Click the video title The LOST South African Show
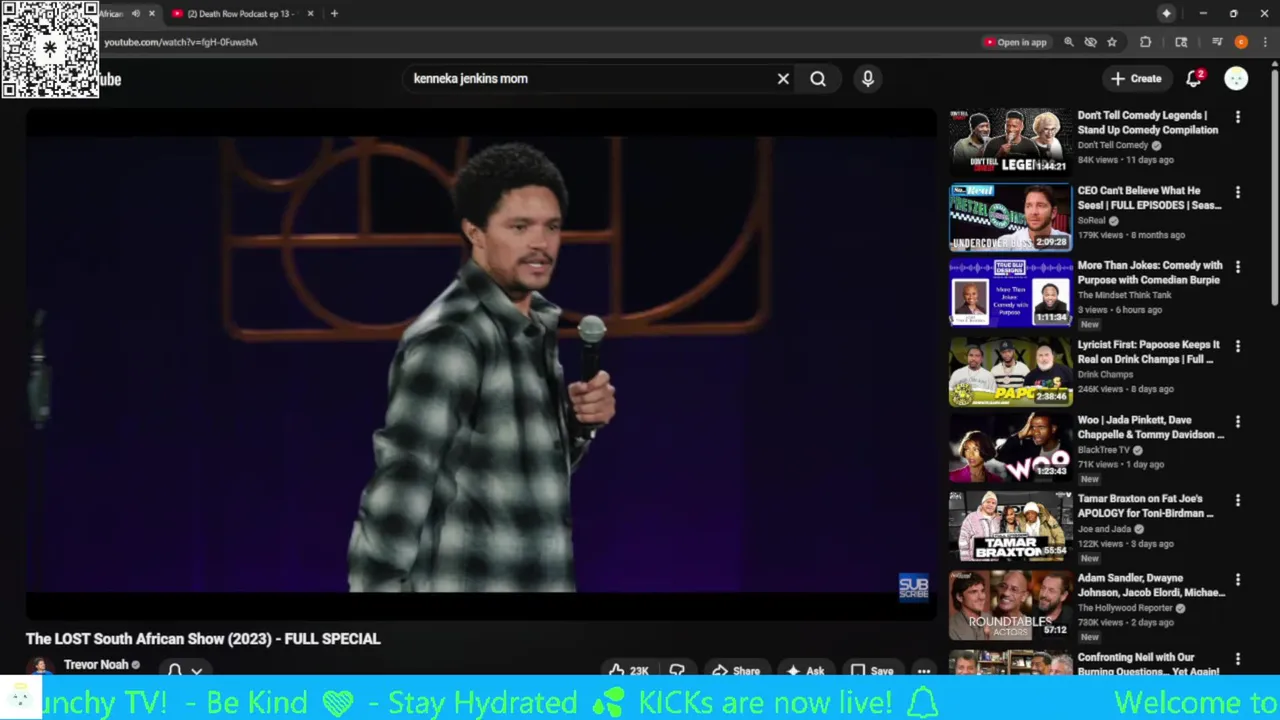 [x=203, y=639]
